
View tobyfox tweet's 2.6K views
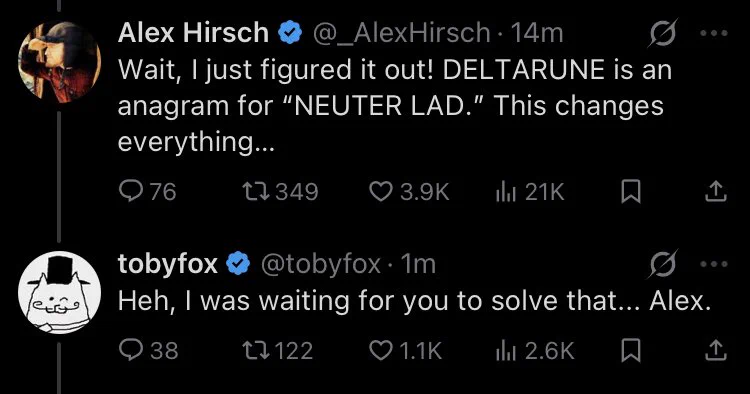pyautogui.click(x=535, y=350)
